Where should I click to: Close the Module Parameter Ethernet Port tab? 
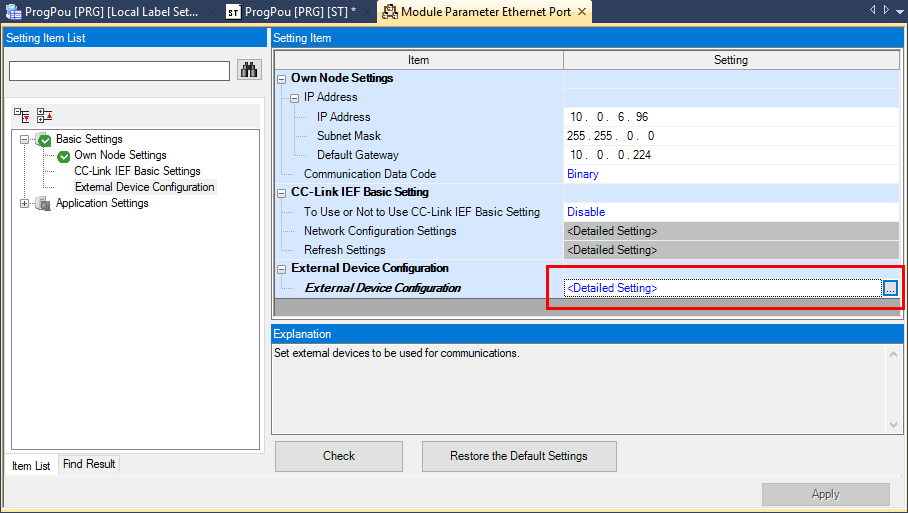coord(579,12)
